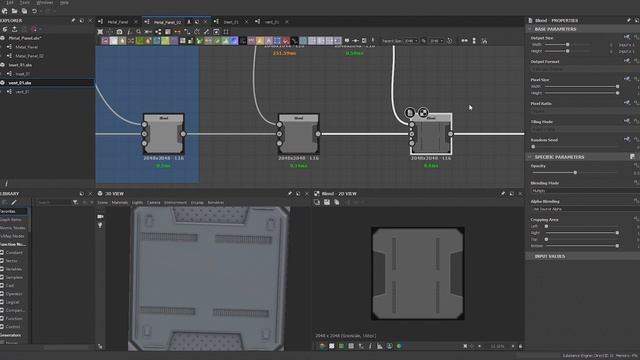Image resolution: width=640 pixels, height=360 pixels.
Task: Click the page icon above the selected Blend node
Action: coord(410,113)
